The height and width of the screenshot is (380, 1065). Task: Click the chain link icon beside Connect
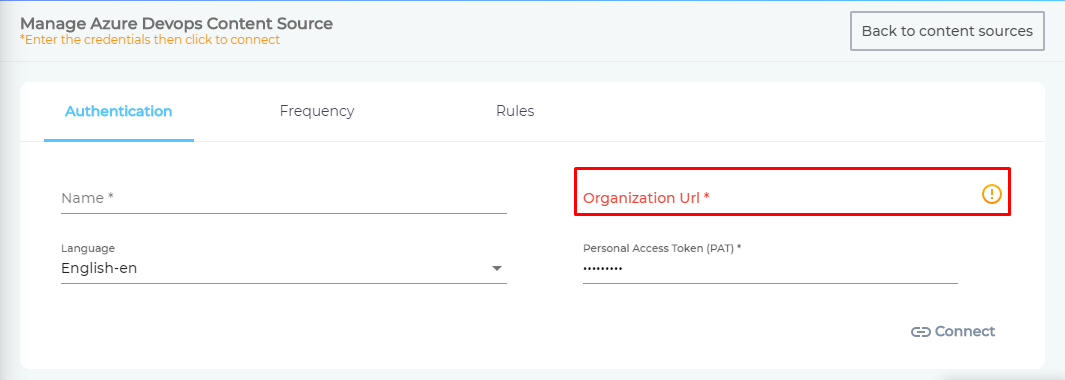tap(920, 332)
